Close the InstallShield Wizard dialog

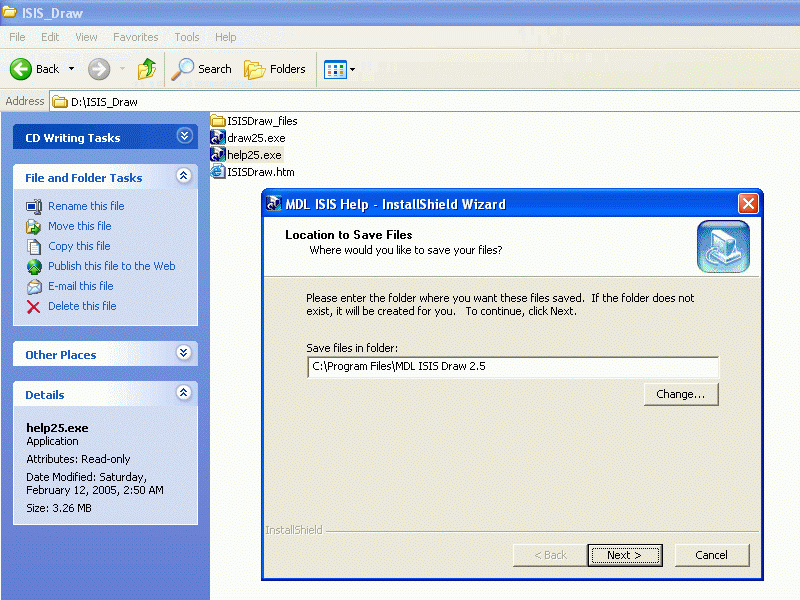coord(748,204)
